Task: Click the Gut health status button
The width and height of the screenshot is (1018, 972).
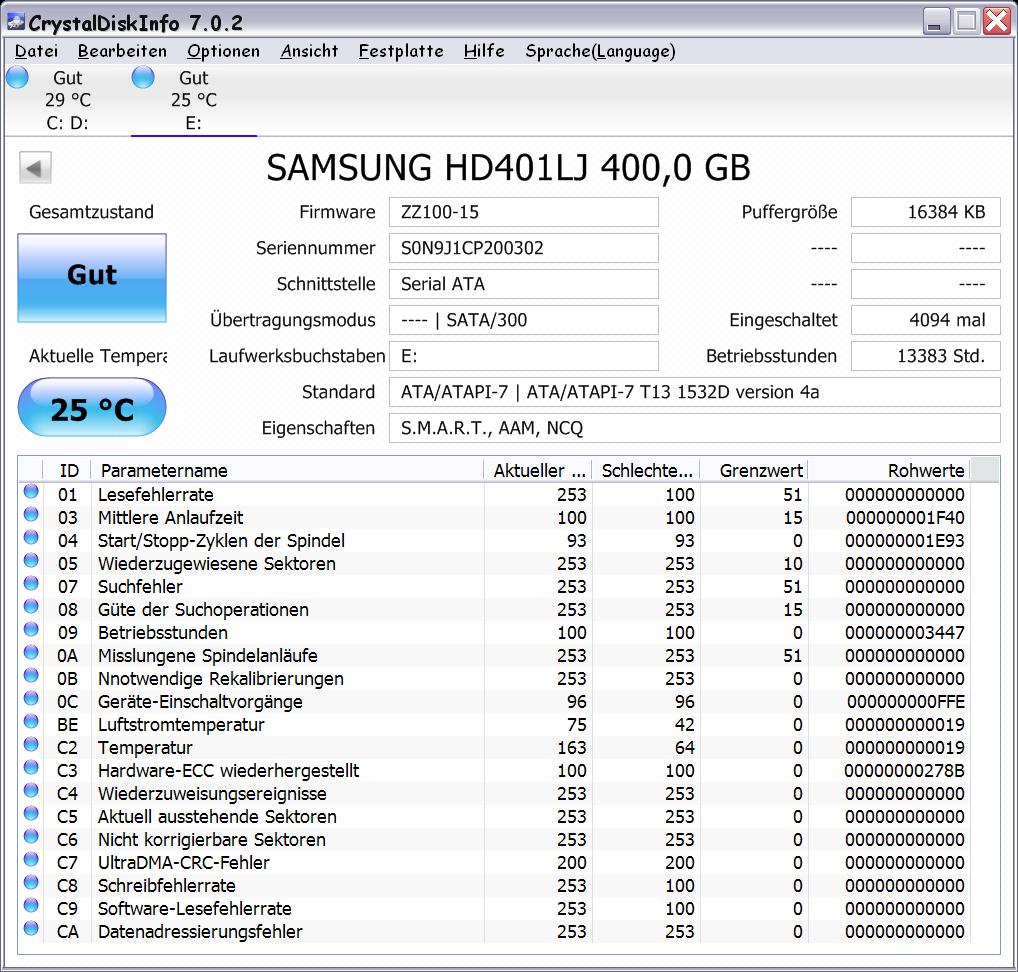Action: click(x=92, y=278)
